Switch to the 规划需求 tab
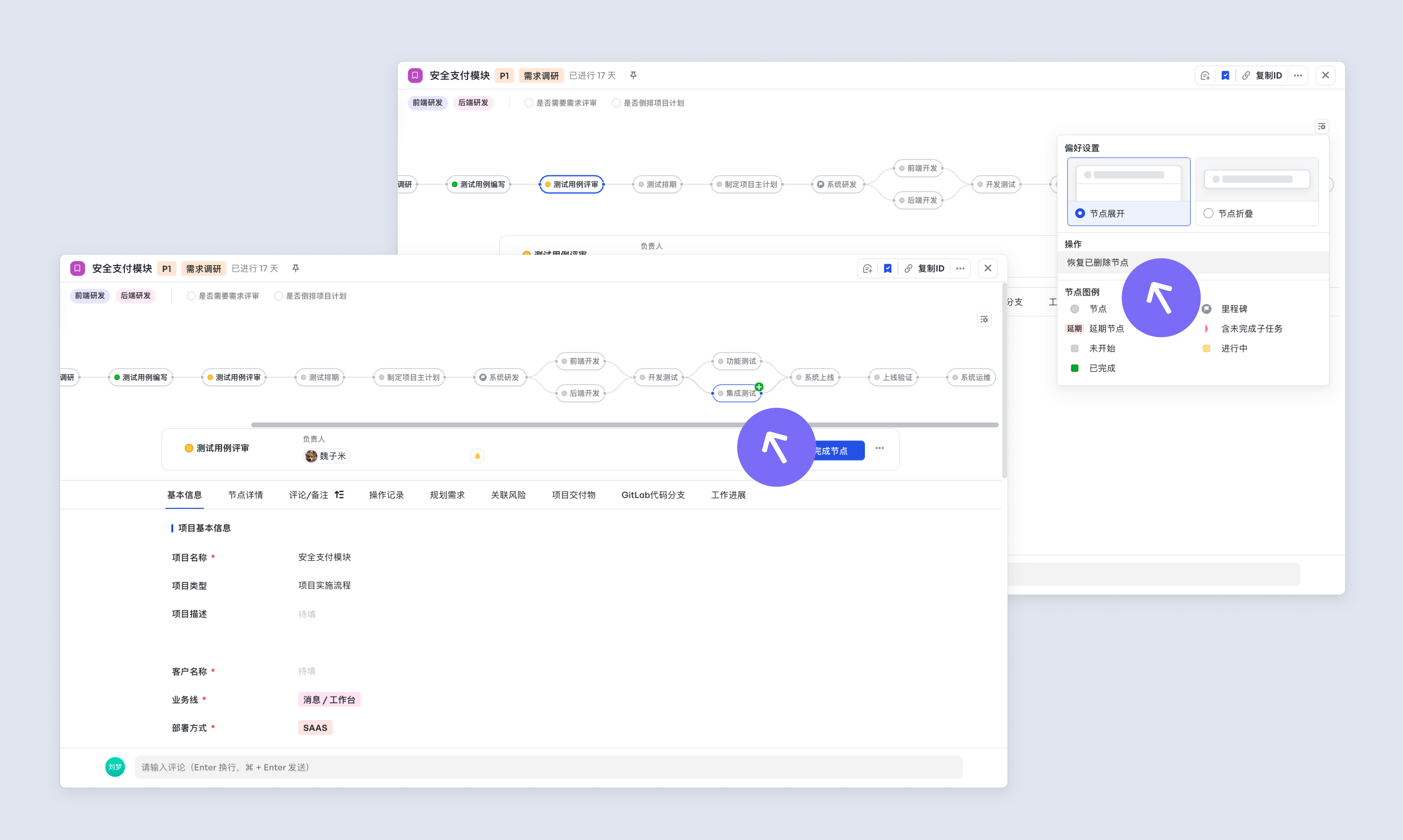This screenshot has height=840, width=1403. 447,495
